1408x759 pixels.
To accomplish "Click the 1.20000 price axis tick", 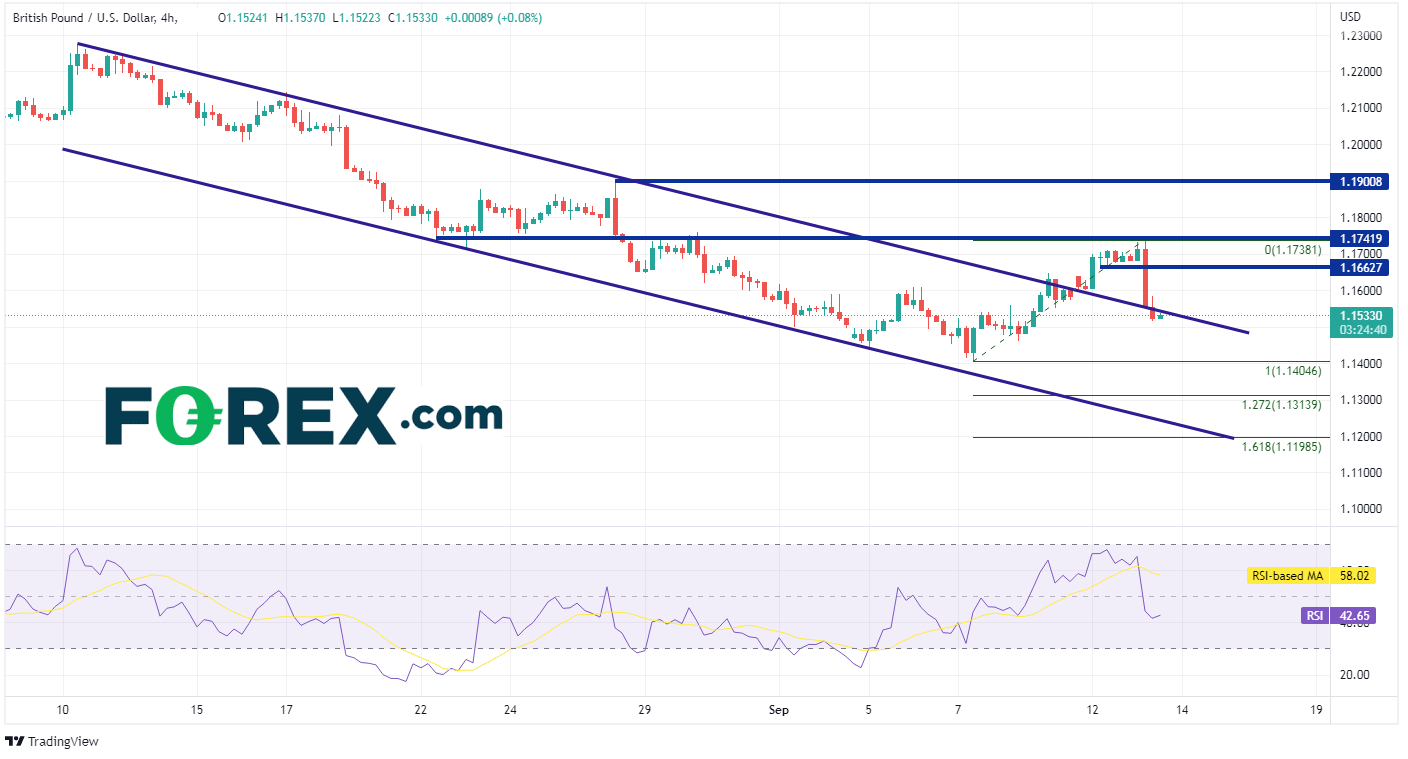I will [1361, 144].
